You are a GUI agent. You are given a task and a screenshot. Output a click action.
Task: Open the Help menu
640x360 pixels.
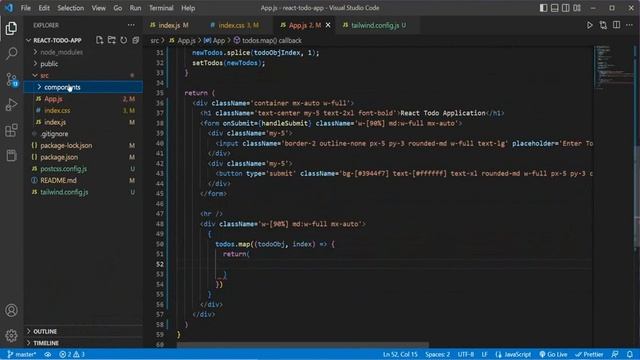click(x=188, y=8)
